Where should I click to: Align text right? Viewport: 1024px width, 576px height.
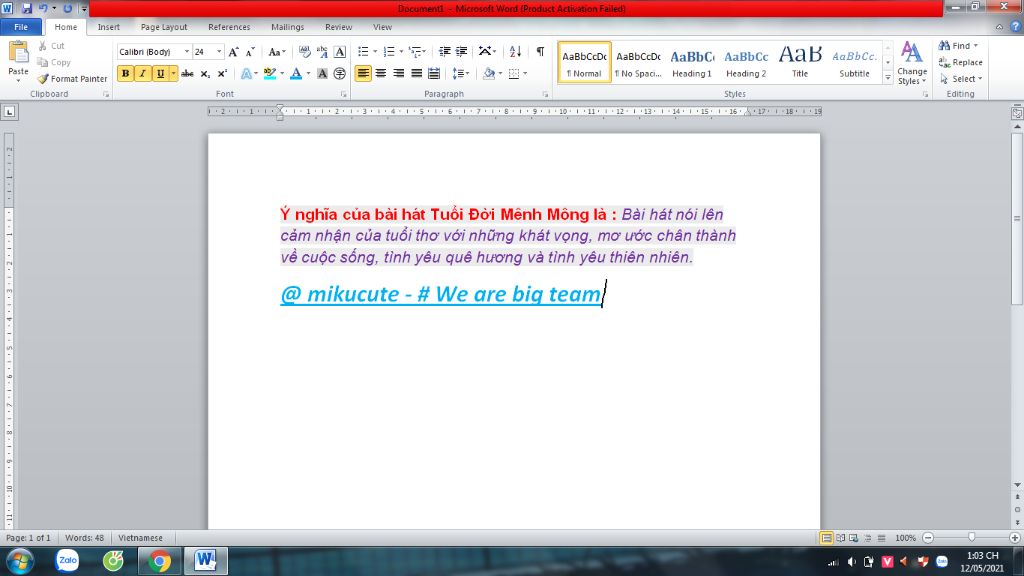click(398, 73)
